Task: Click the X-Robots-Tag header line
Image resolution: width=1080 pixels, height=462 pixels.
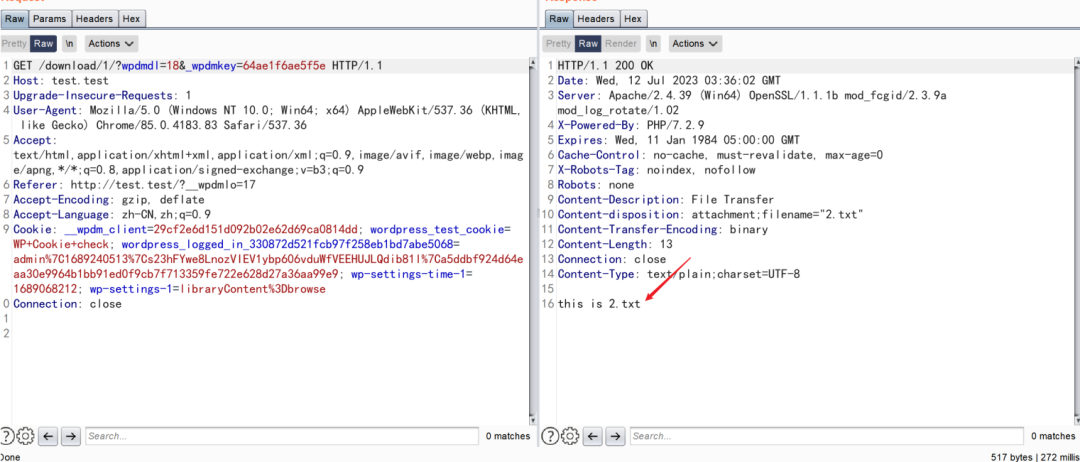Action: tap(656, 169)
